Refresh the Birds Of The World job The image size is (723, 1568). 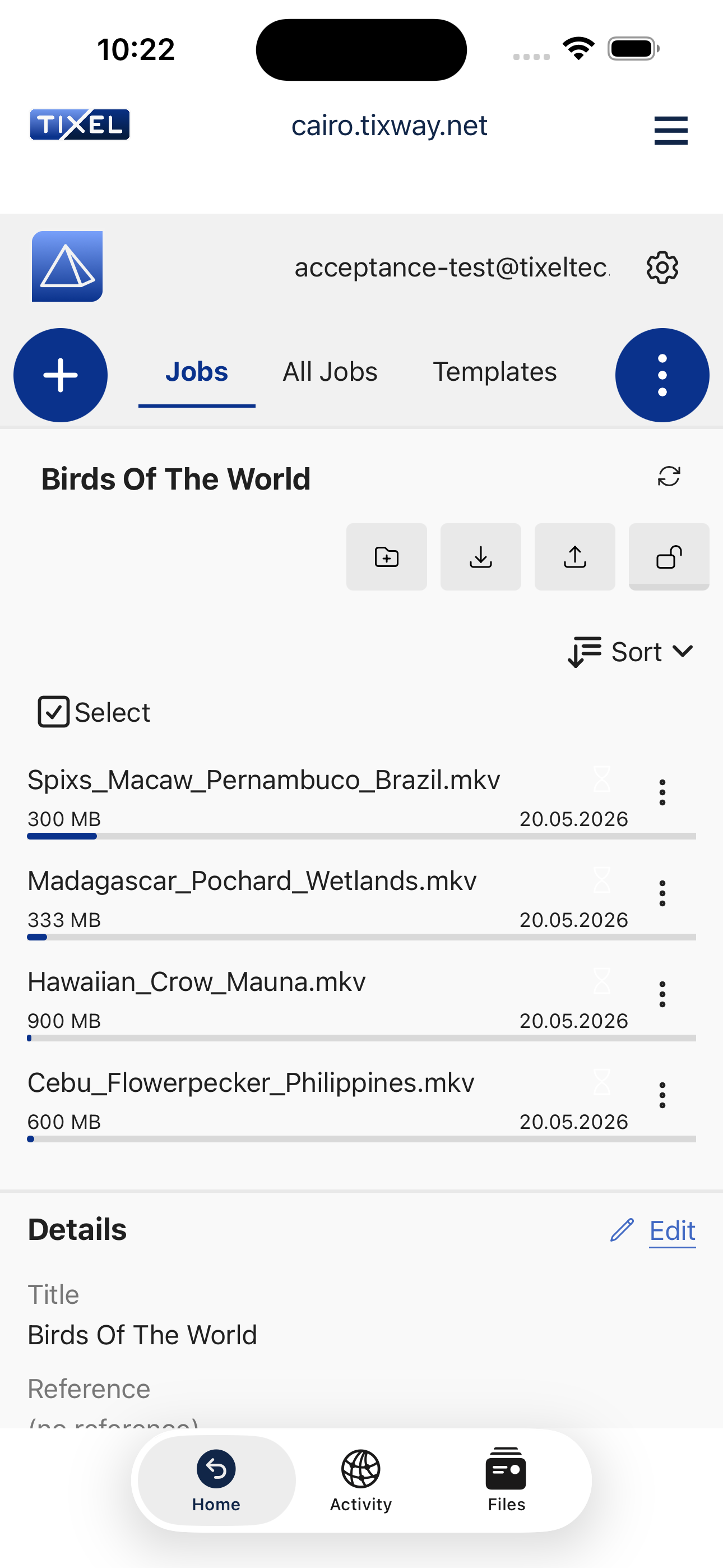(669, 477)
